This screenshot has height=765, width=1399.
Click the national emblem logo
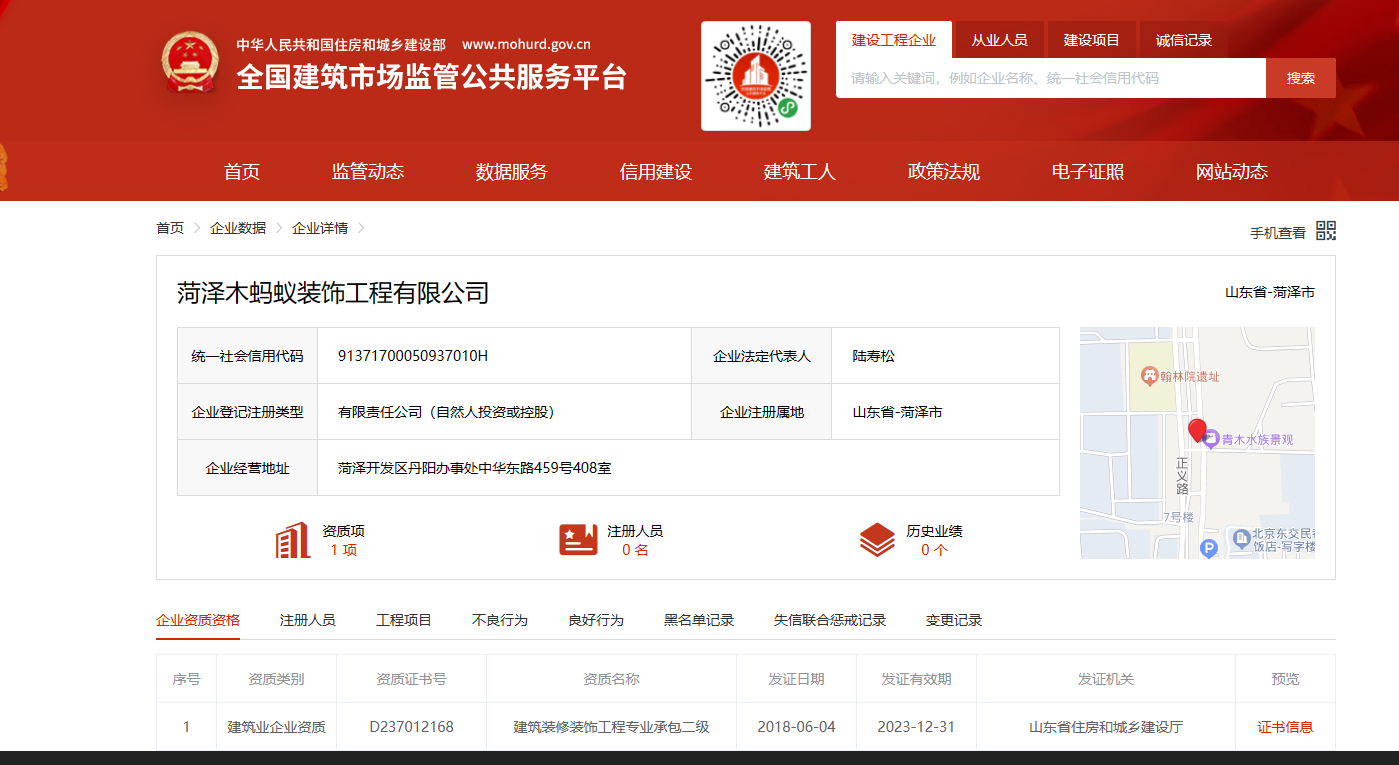pos(189,61)
